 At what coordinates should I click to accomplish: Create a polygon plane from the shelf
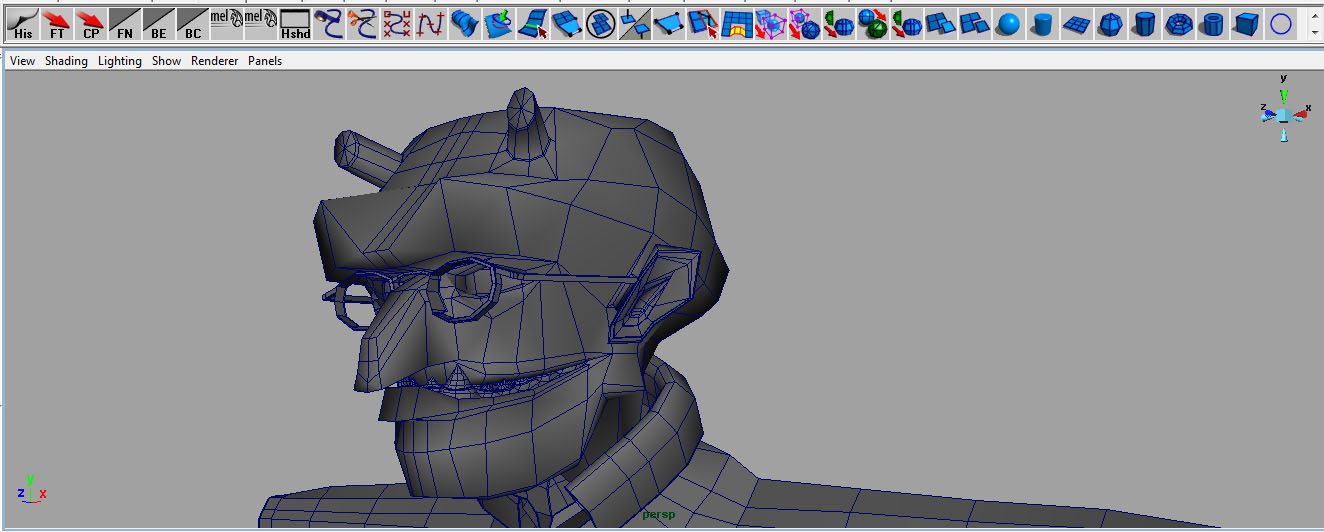click(1077, 23)
